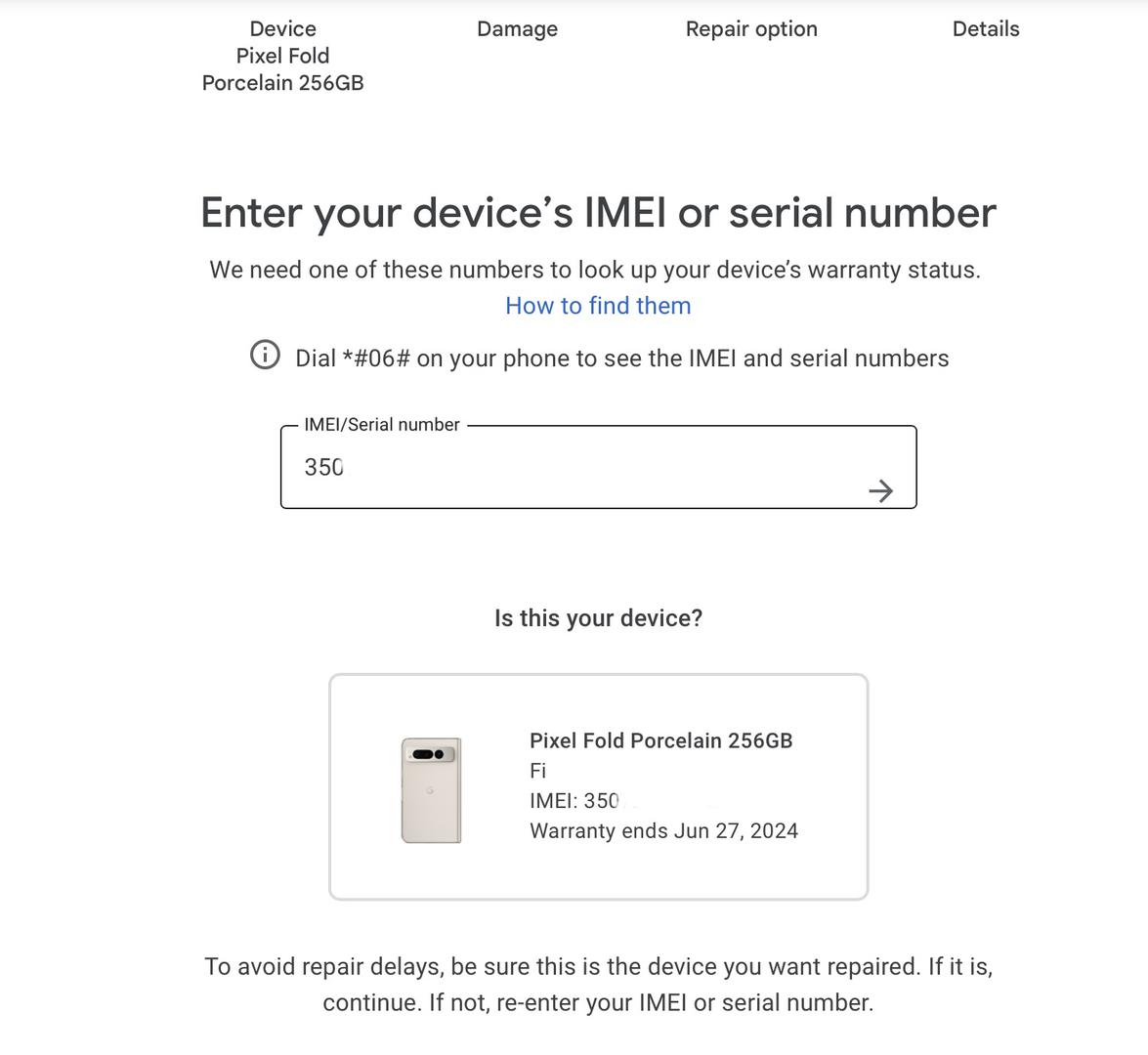The width and height of the screenshot is (1148, 1055).
Task: Click the Pixel Fold Porcelain 256GB title
Action: pyautogui.click(x=661, y=740)
